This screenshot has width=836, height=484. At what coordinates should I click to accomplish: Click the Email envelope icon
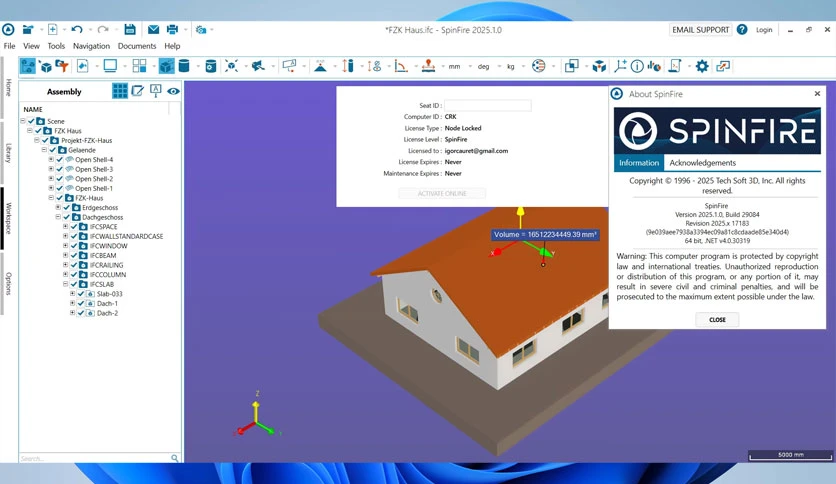tap(153, 30)
